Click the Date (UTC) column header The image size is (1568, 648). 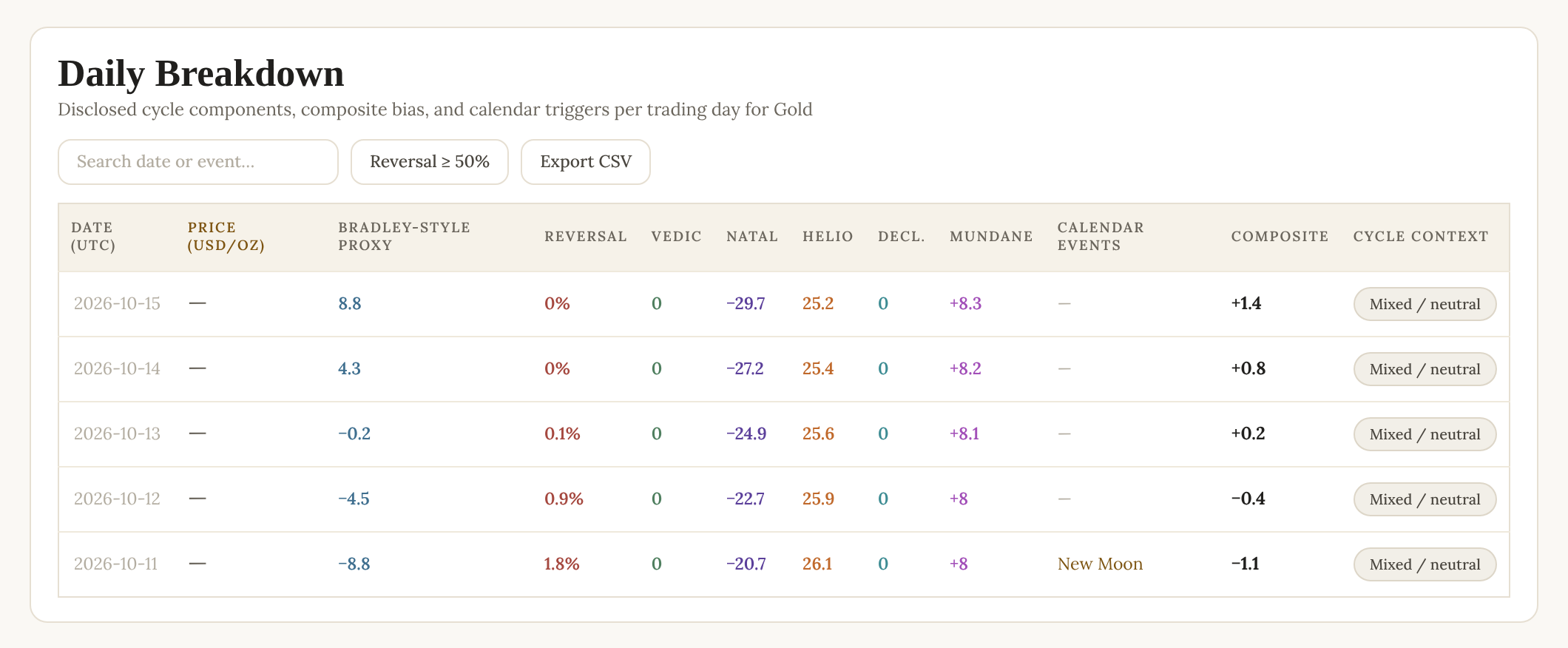pyautogui.click(x=92, y=237)
